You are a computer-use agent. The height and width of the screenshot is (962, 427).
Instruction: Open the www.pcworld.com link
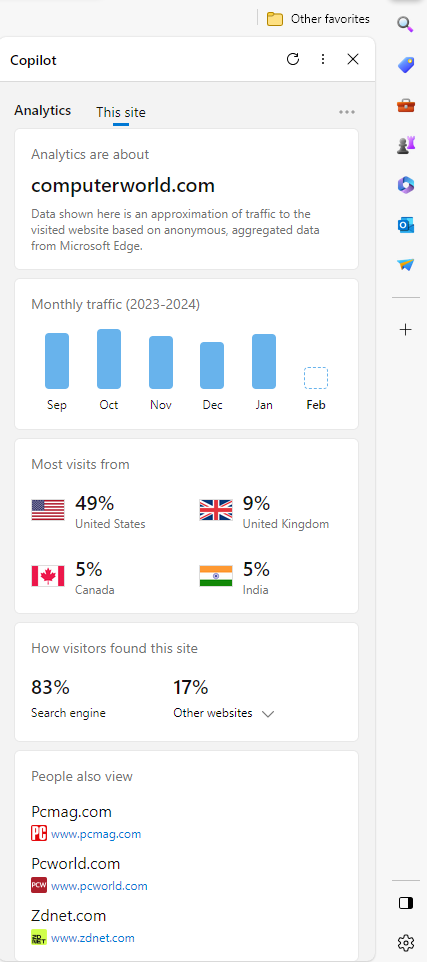99,886
